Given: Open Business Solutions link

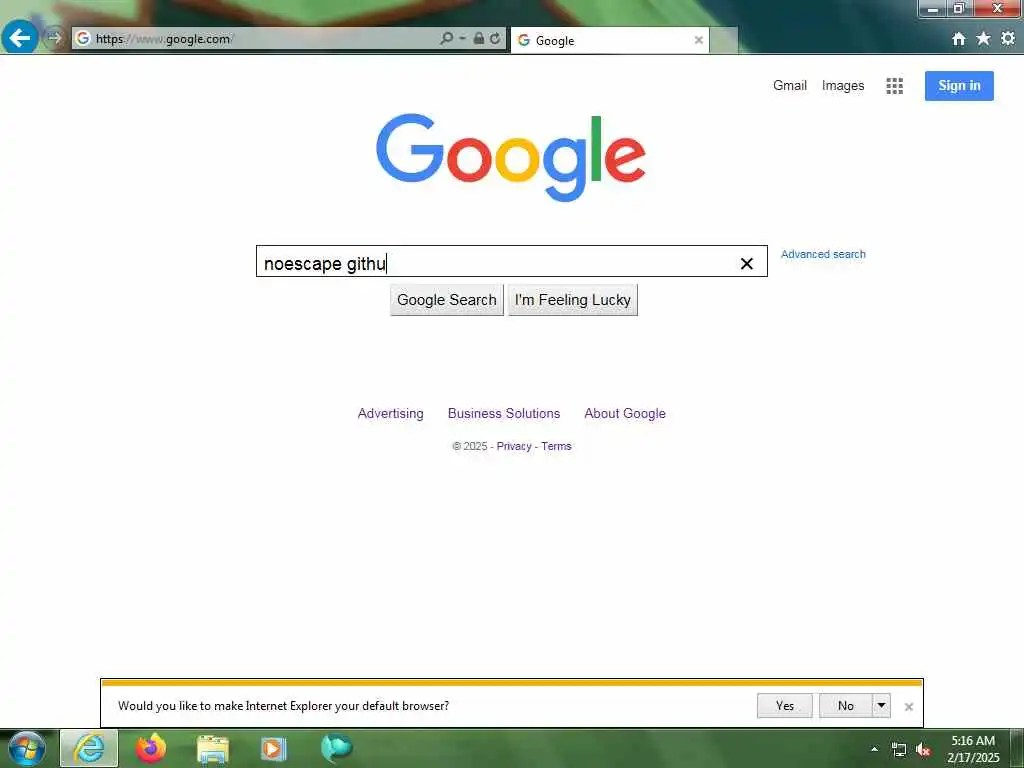Looking at the screenshot, I should click(x=504, y=413).
